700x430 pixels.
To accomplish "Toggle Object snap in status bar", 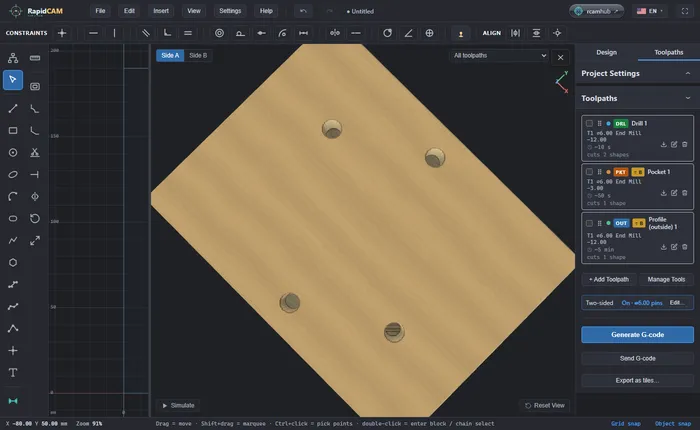I will 673,424.
